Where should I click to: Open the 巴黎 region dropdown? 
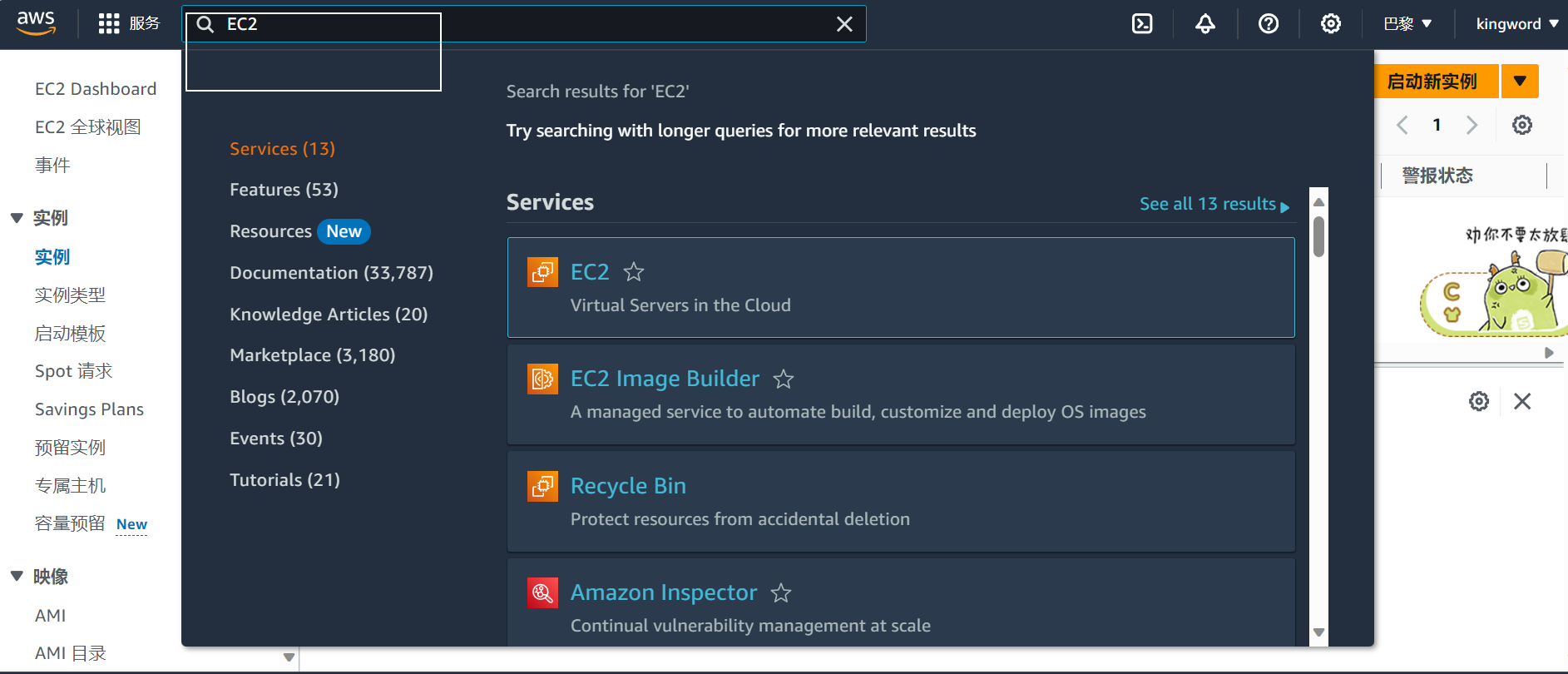point(1407,24)
